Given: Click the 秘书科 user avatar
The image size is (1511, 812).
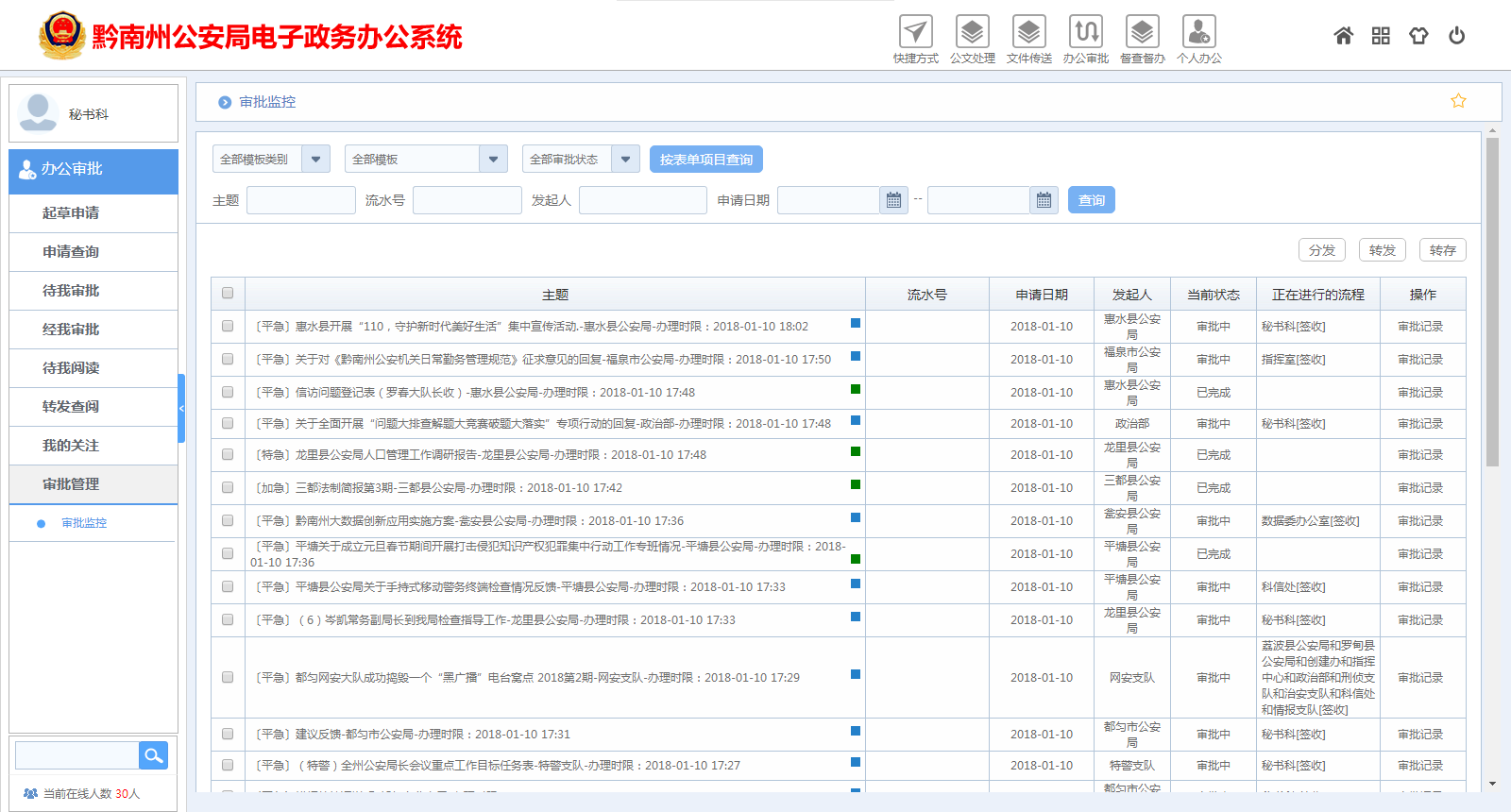Looking at the screenshot, I should 39,112.
